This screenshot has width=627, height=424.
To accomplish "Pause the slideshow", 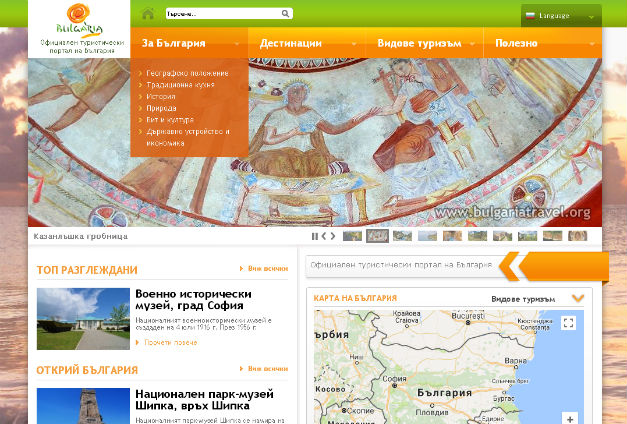I will point(315,236).
